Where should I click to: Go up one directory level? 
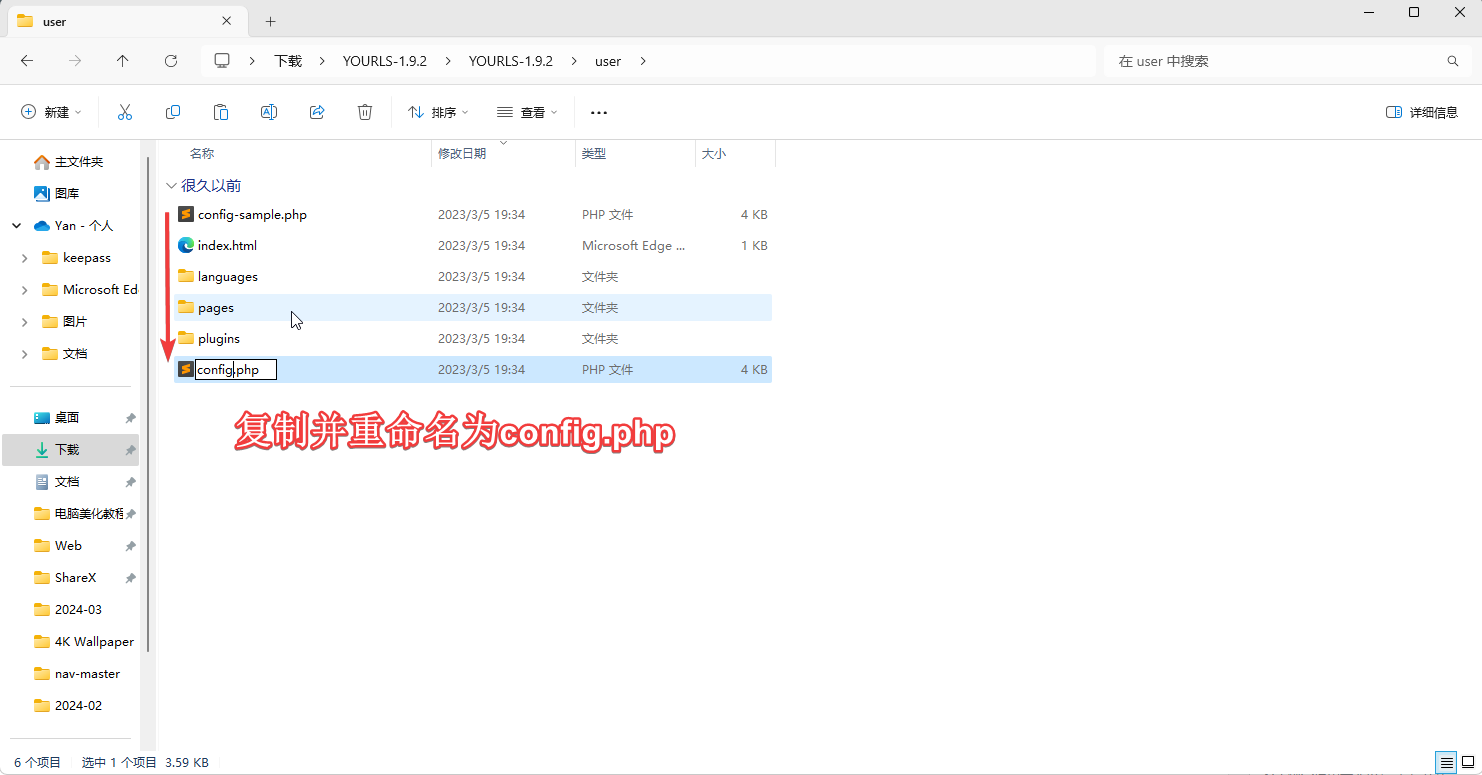point(123,61)
